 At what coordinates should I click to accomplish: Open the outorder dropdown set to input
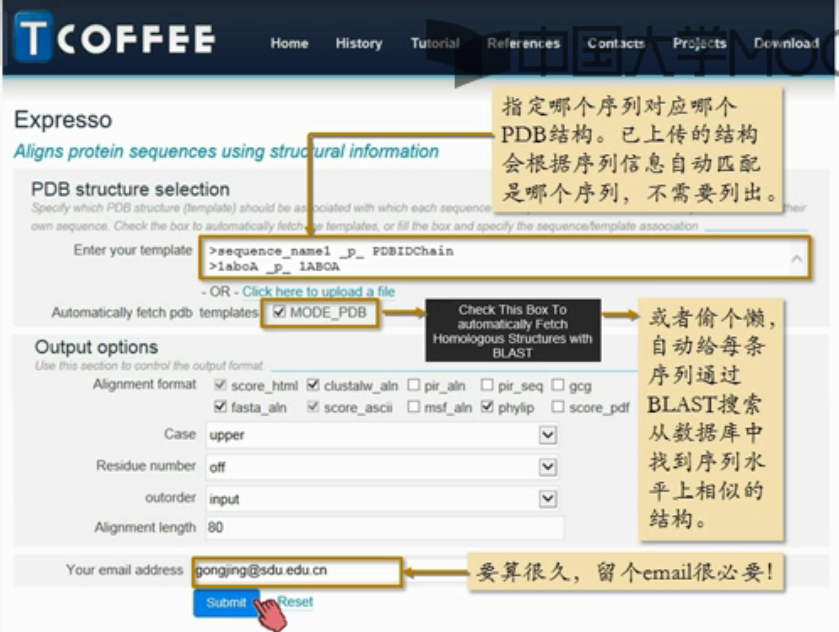coord(382,499)
